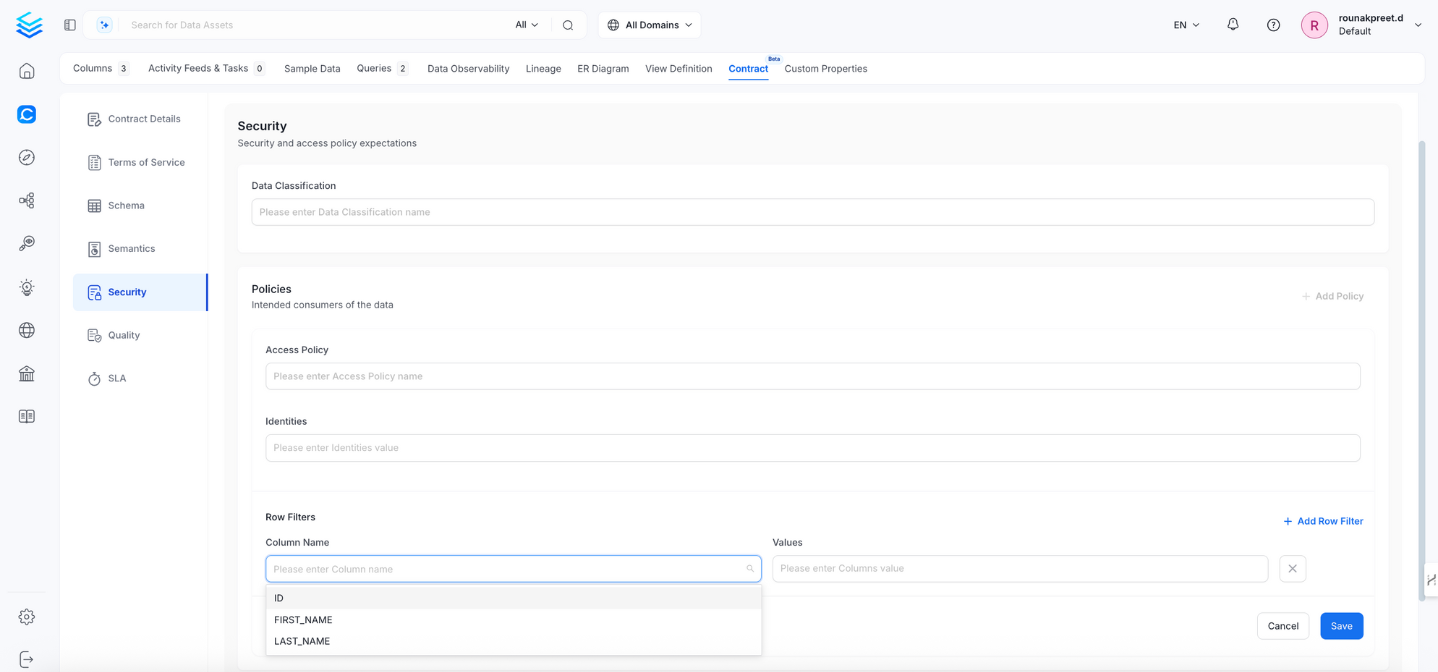This screenshot has width=1438, height=672.
Task: Switch to the Lineage tab
Action: tap(543, 69)
